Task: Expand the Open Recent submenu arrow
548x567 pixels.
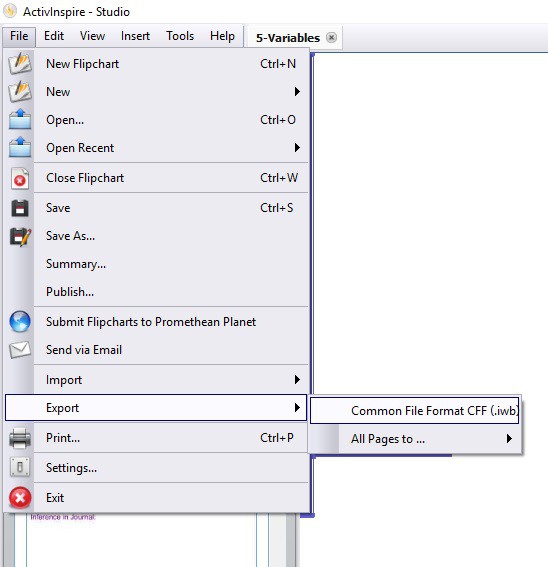Action: point(297,148)
